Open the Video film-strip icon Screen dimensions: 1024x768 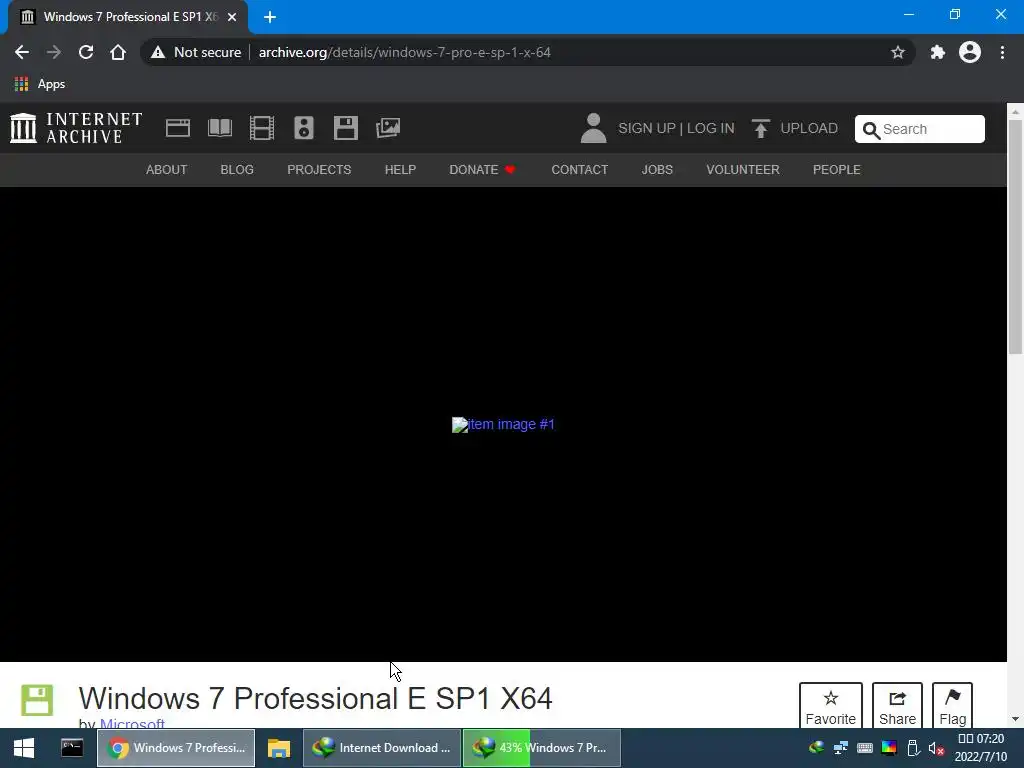[x=262, y=128]
